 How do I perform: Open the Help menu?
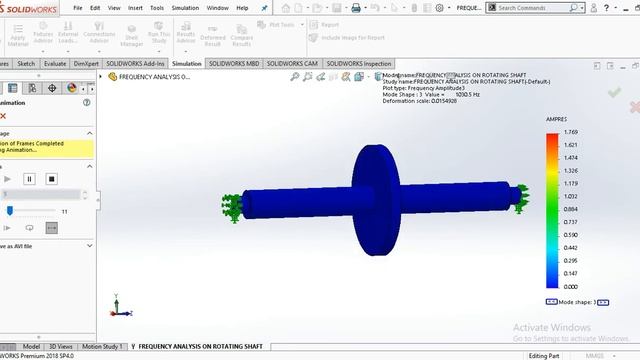pos(242,8)
